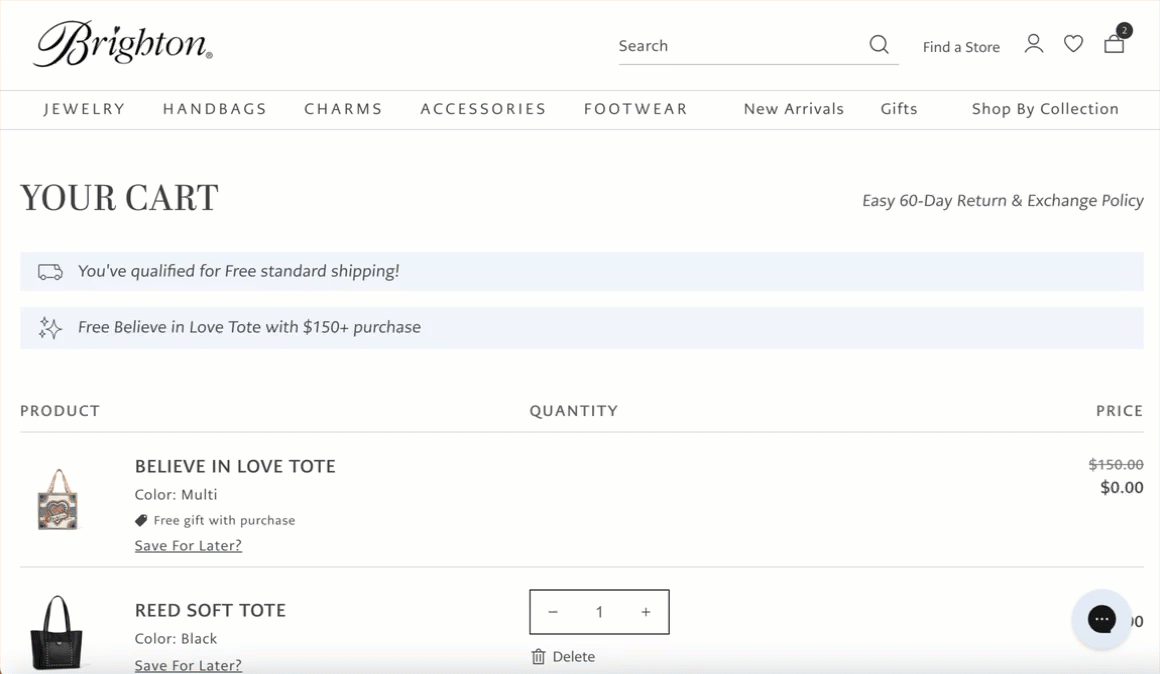
Task: Delete the Reed Soft Tote from cart
Action: [x=563, y=656]
